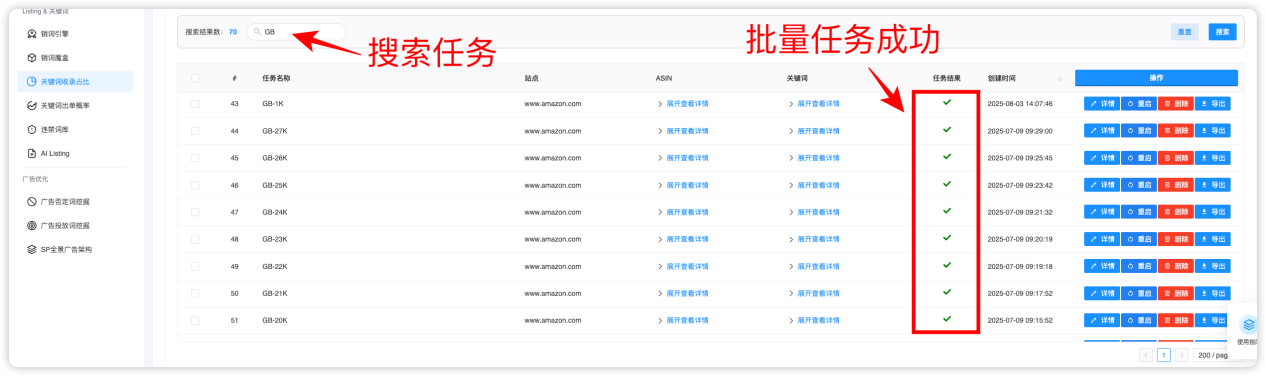Image resolution: width=1266 pixels, height=376 pixels.
Task: Click the search field containing GB
Action: tap(297, 32)
